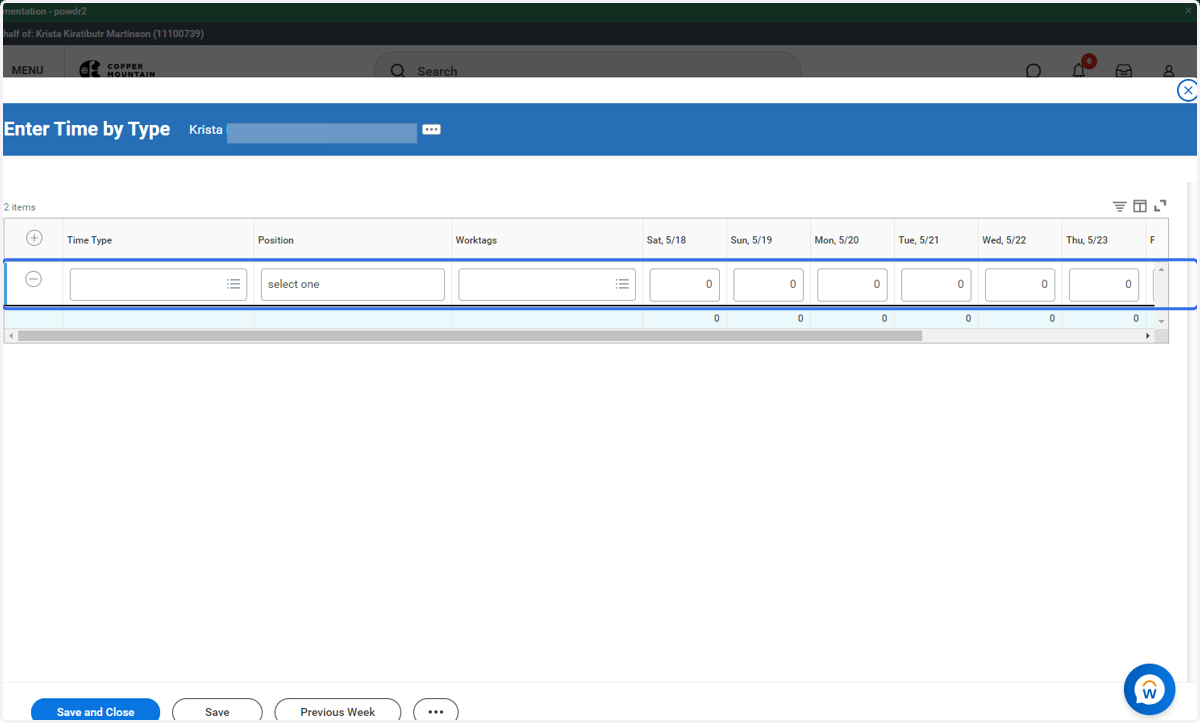
Task: Click the Save button
Action: 217,710
